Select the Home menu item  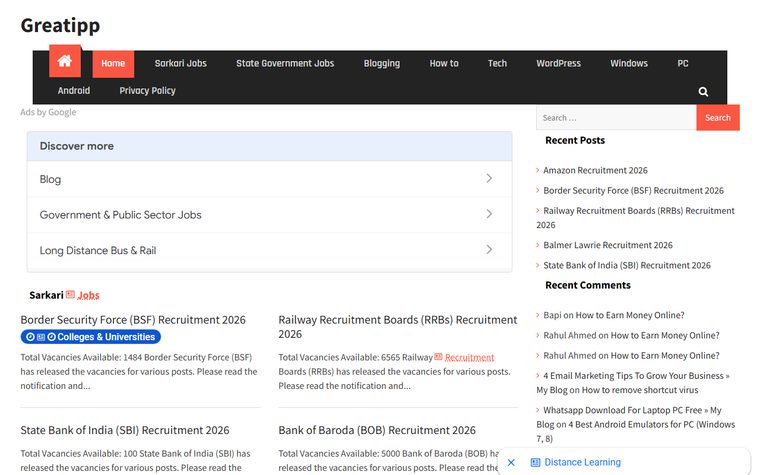click(x=113, y=63)
